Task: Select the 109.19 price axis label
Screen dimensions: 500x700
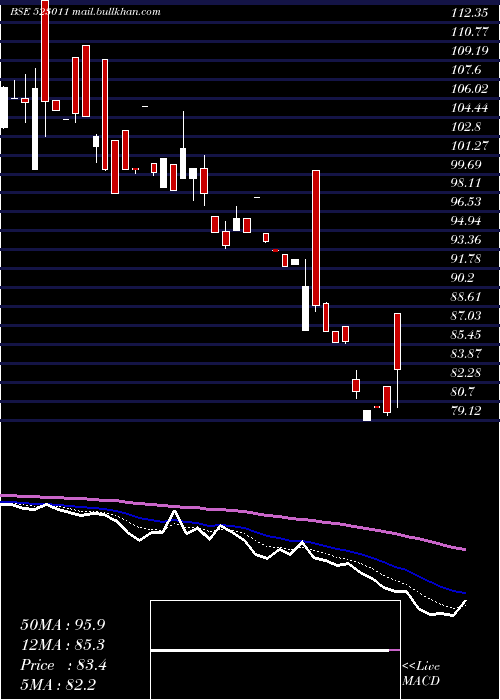Action: [469, 51]
